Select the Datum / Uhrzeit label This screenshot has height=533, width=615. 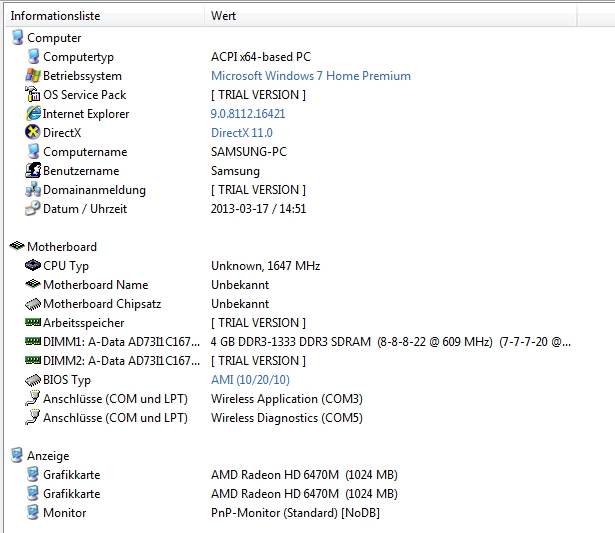point(85,209)
